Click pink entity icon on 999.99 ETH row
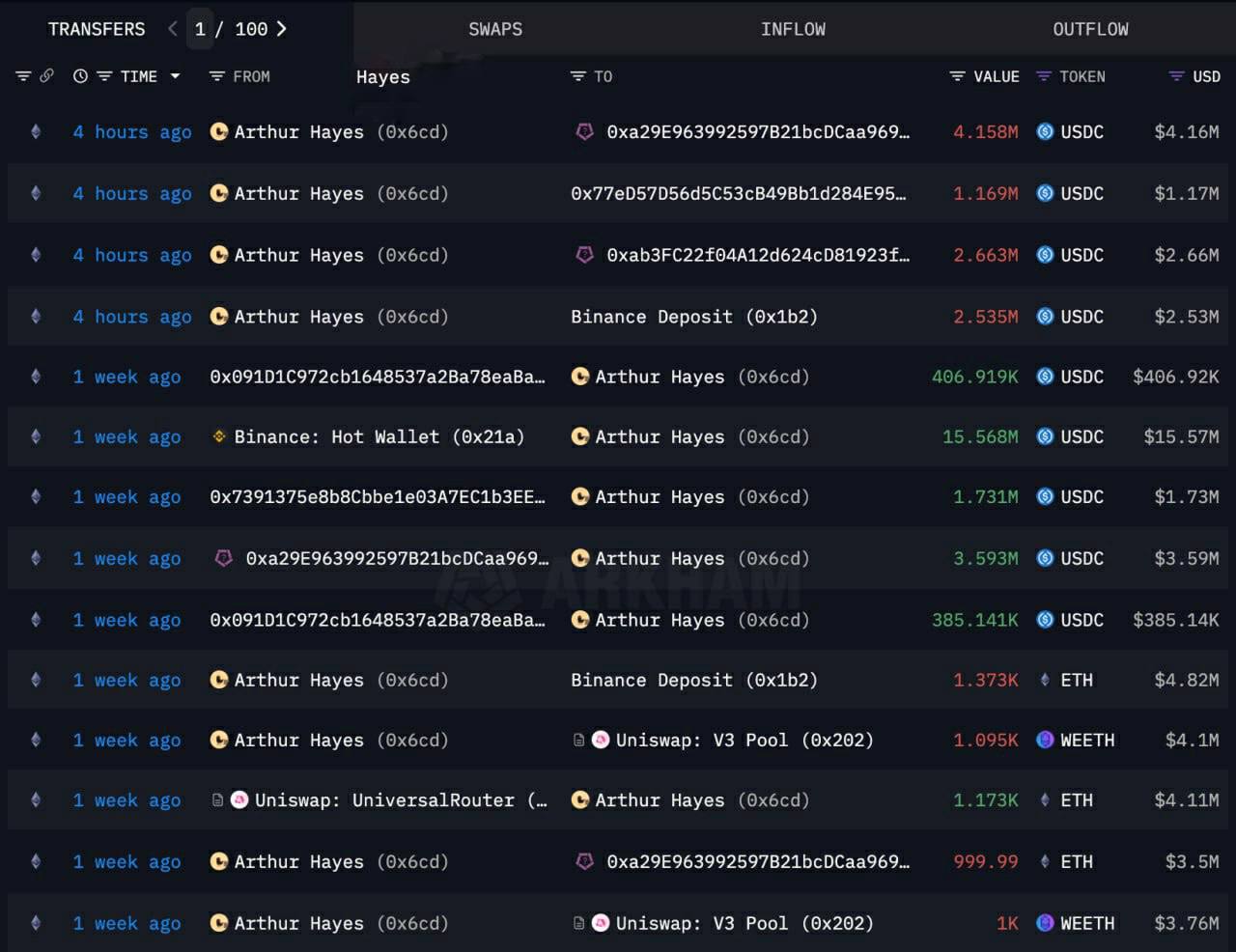 pos(584,861)
